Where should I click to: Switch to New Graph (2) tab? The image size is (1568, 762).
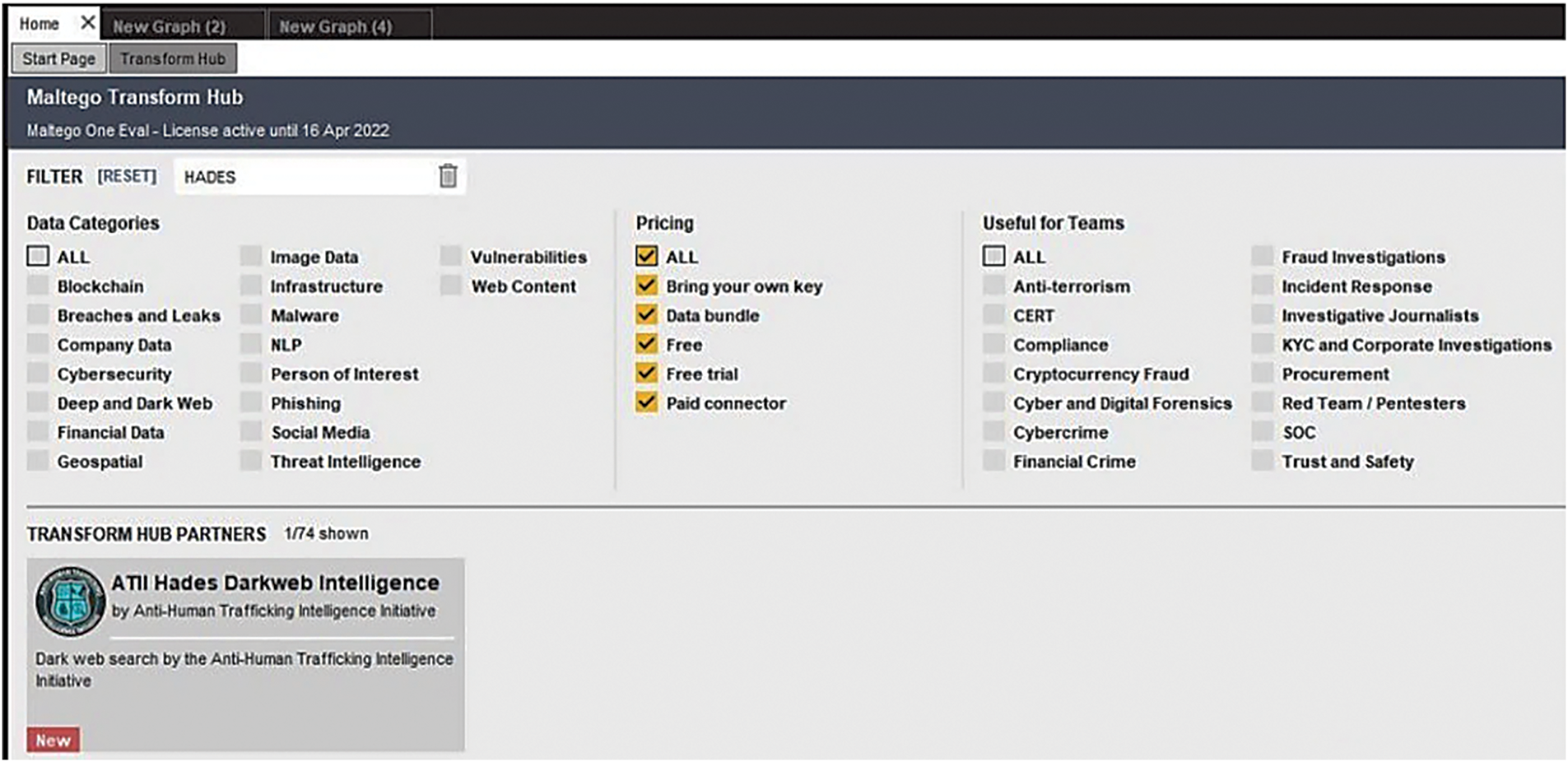pos(170,26)
